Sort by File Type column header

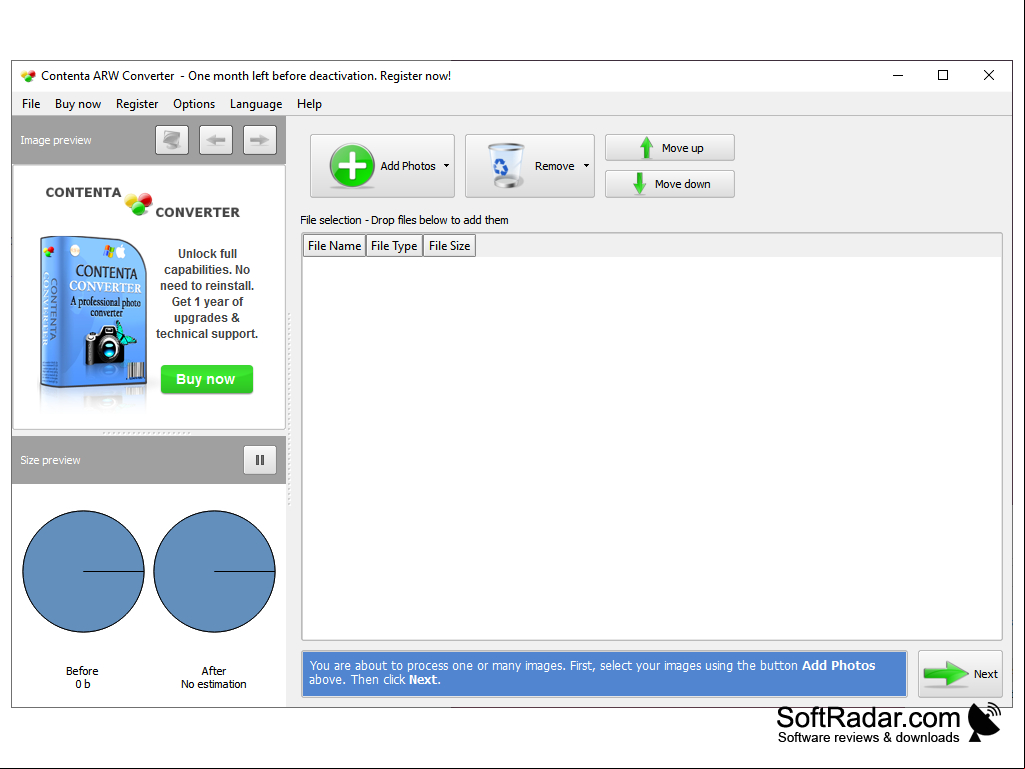point(394,246)
